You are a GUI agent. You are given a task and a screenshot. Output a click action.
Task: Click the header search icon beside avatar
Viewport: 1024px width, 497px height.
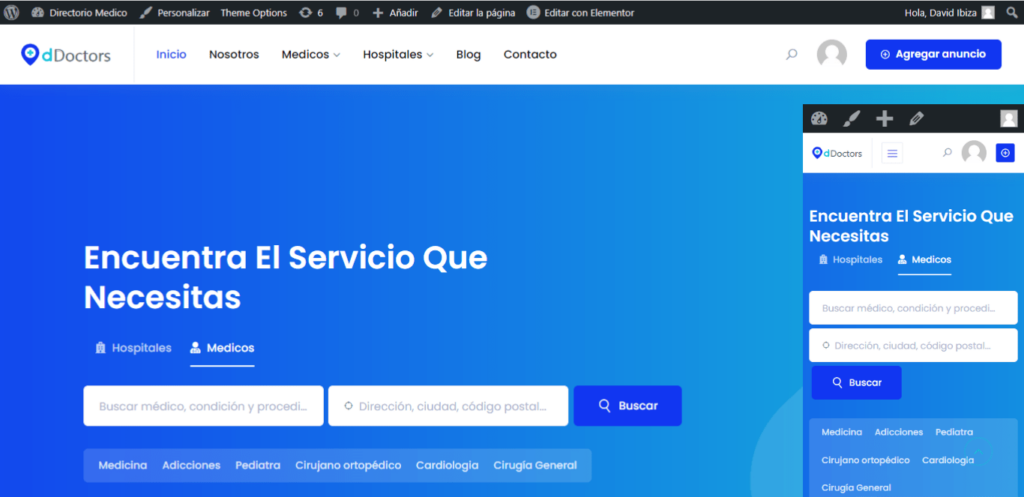(x=792, y=54)
